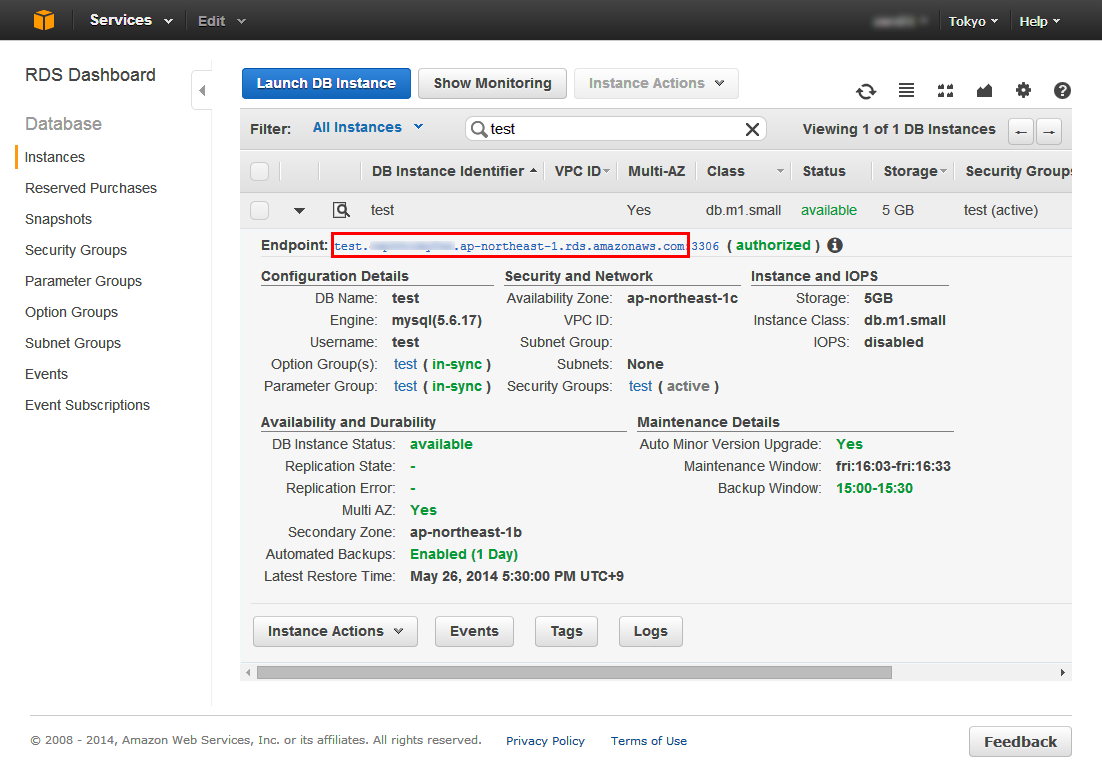Refresh the DB instances list
Image resolution: width=1102 pixels, height=766 pixels.
click(x=866, y=91)
